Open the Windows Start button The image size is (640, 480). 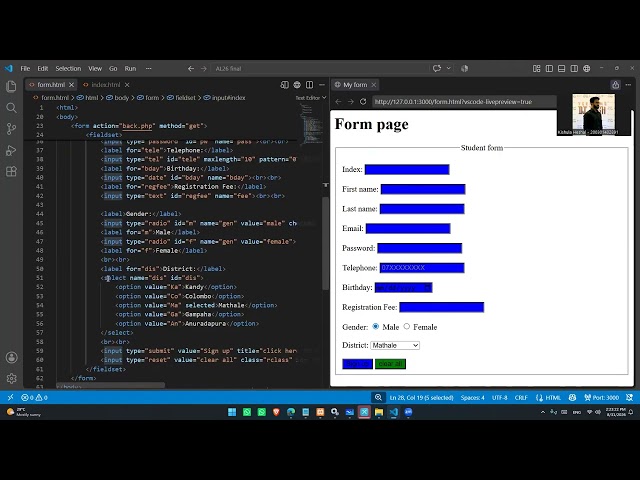coord(232,412)
